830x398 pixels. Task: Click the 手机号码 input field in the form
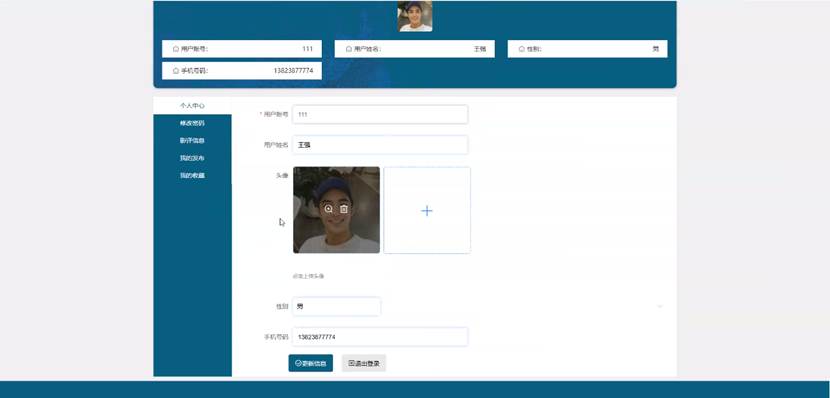[380, 337]
